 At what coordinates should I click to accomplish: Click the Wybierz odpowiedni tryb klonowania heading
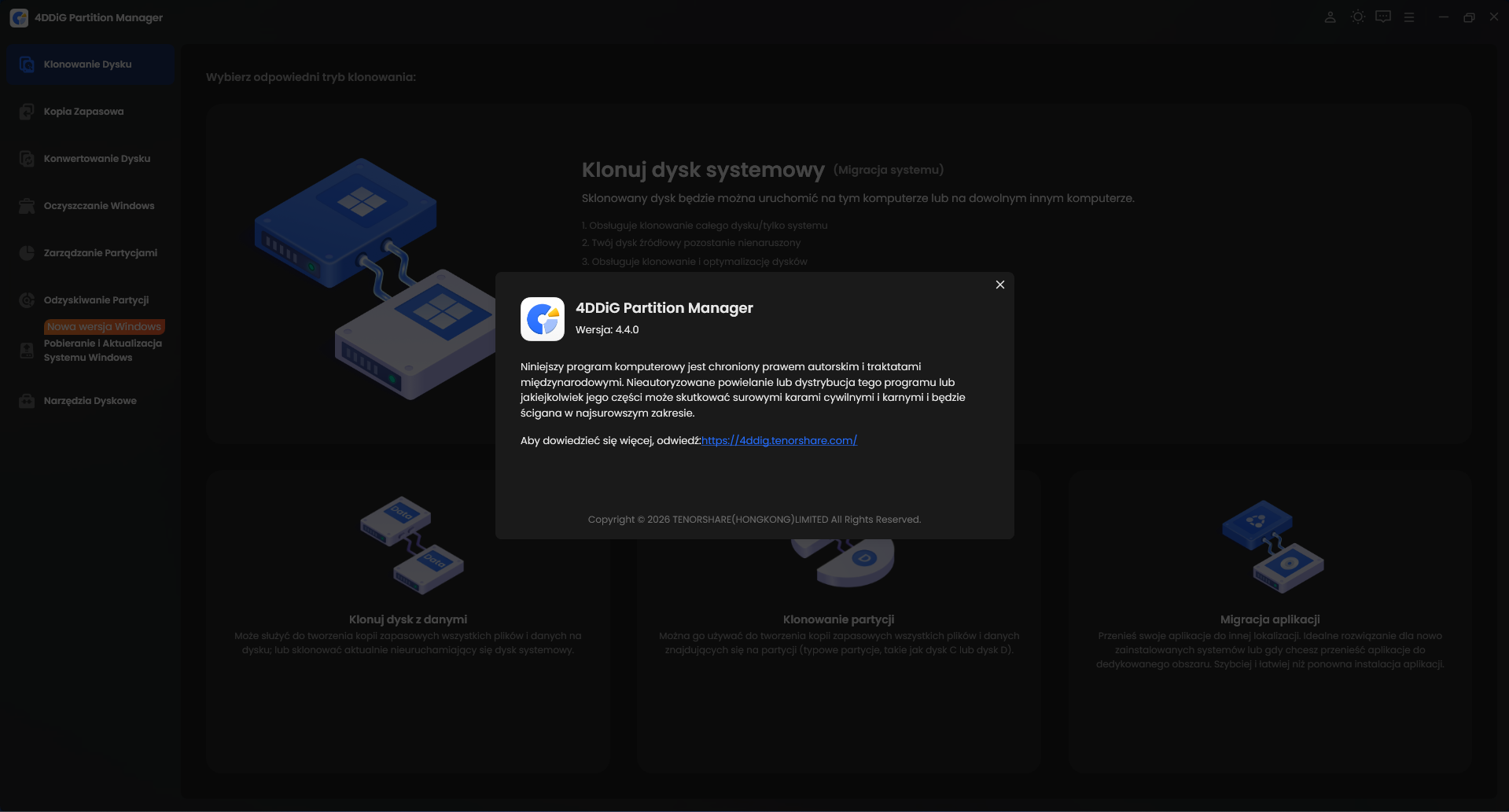point(311,77)
